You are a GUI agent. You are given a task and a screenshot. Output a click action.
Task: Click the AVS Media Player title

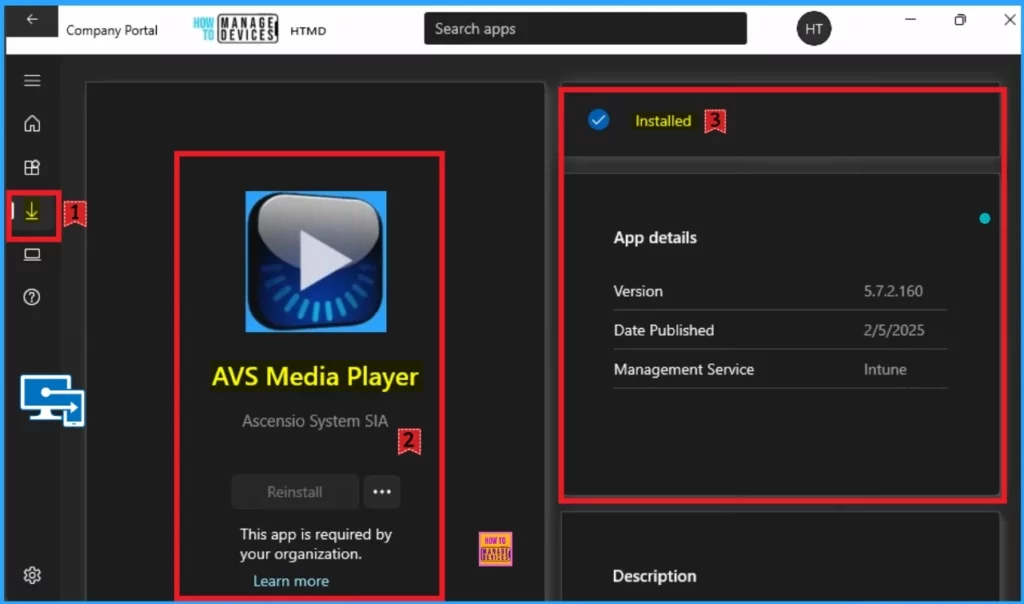tap(315, 377)
